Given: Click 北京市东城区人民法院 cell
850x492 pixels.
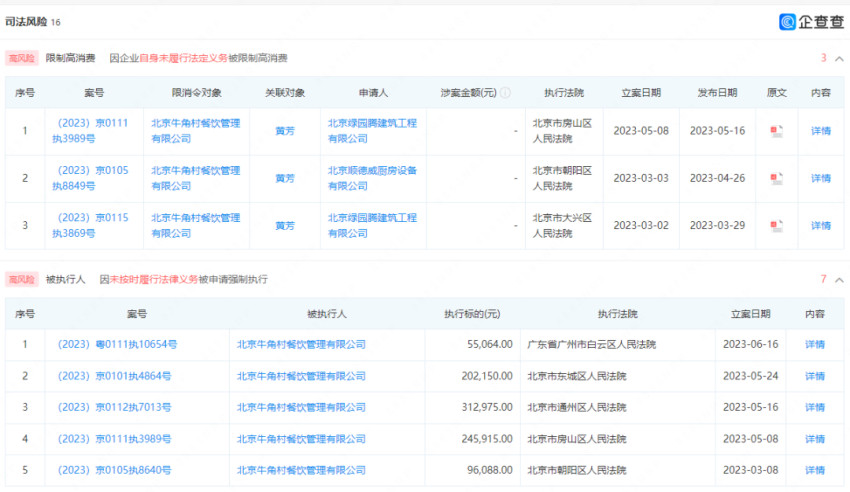Looking at the screenshot, I should 577,376.
